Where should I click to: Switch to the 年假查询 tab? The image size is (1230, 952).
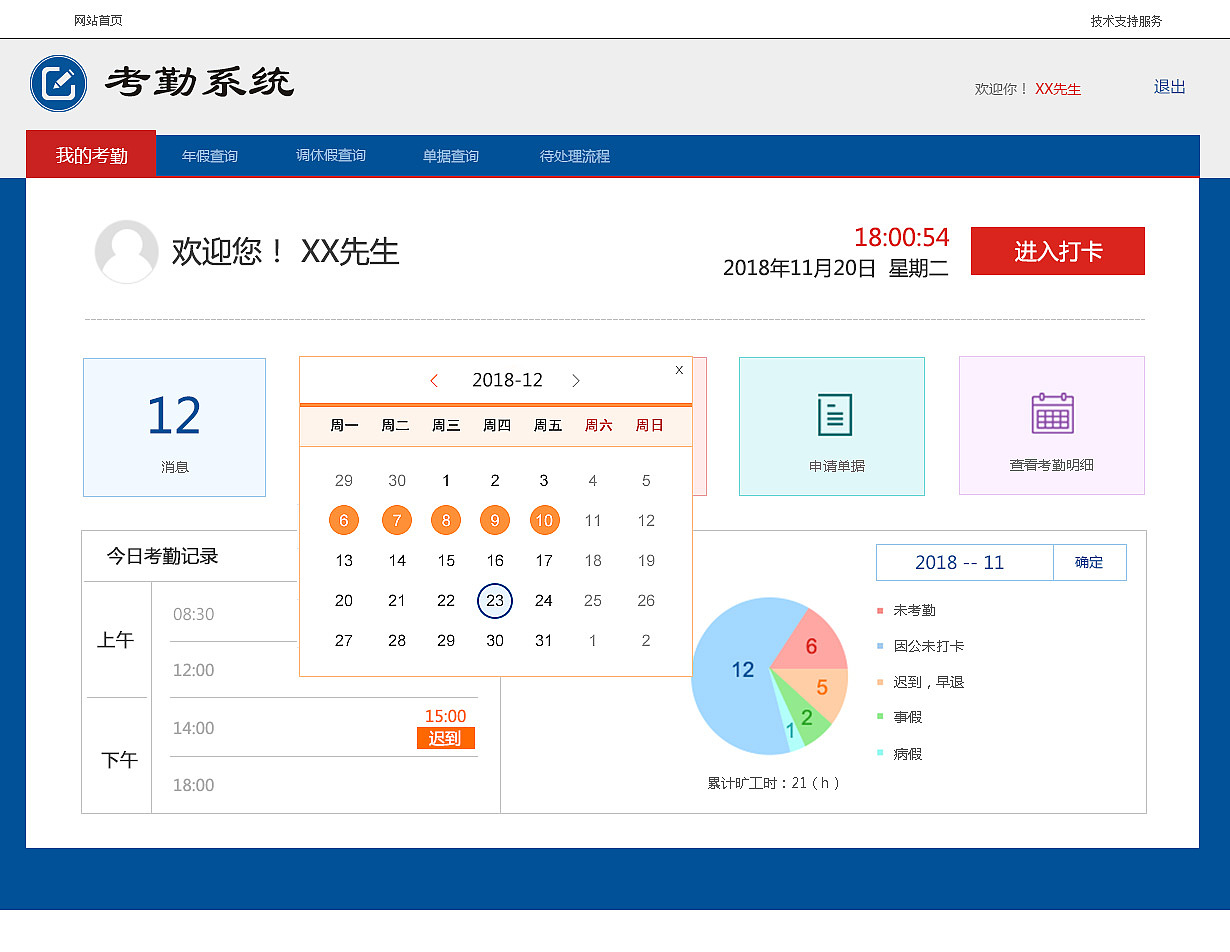[x=209, y=155]
